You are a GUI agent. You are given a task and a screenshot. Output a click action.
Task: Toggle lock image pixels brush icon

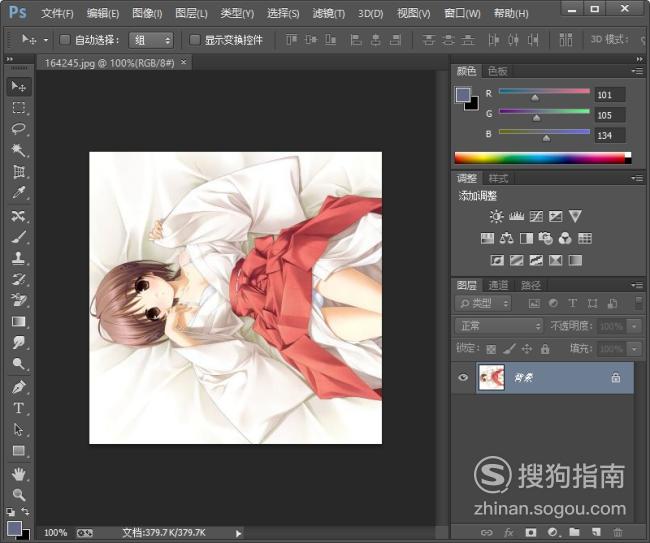pyautogui.click(x=509, y=349)
